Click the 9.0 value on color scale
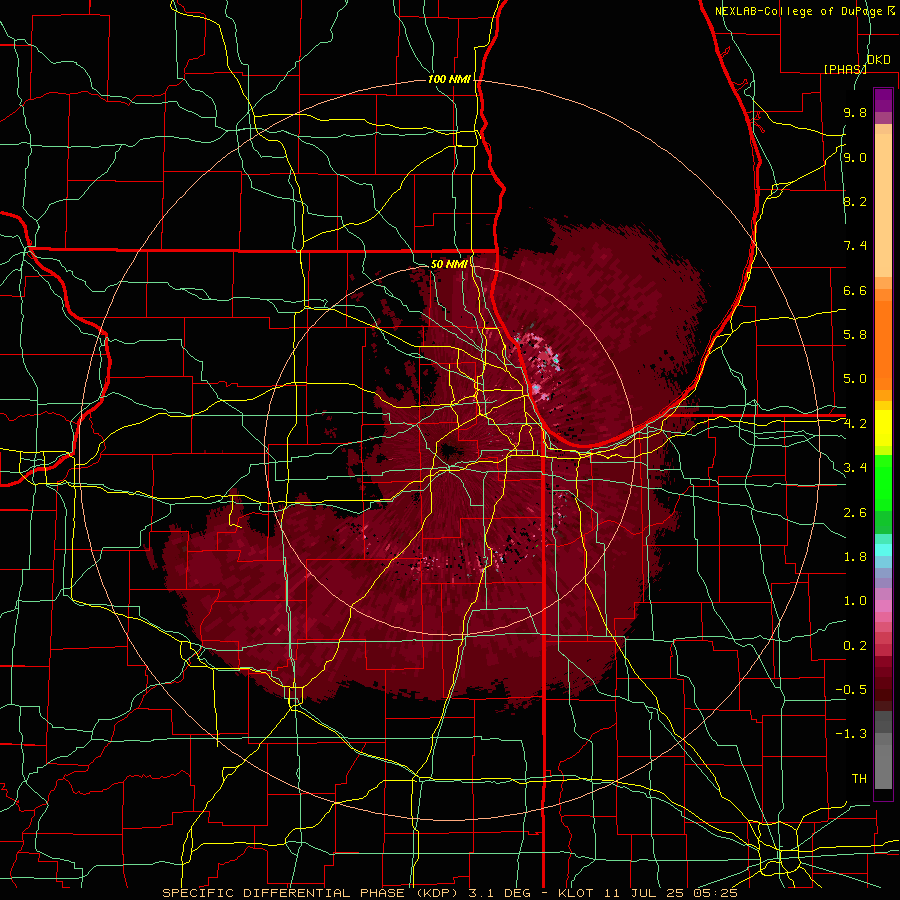The height and width of the screenshot is (900, 900). (x=855, y=157)
